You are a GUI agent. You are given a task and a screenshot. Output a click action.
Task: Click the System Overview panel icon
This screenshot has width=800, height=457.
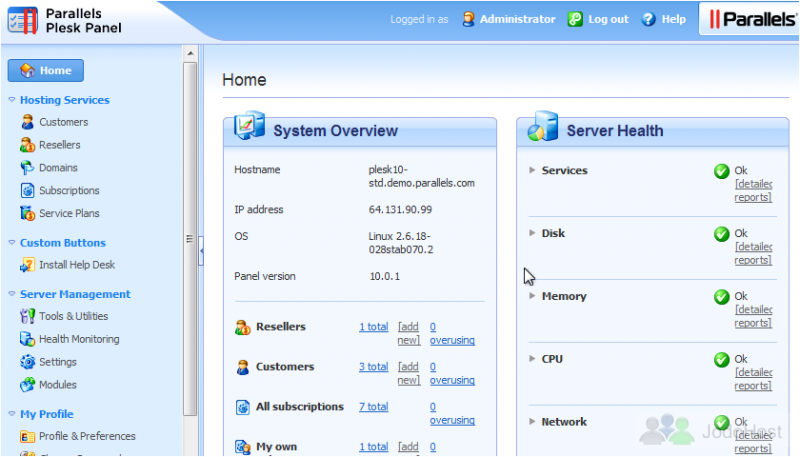pos(249,125)
